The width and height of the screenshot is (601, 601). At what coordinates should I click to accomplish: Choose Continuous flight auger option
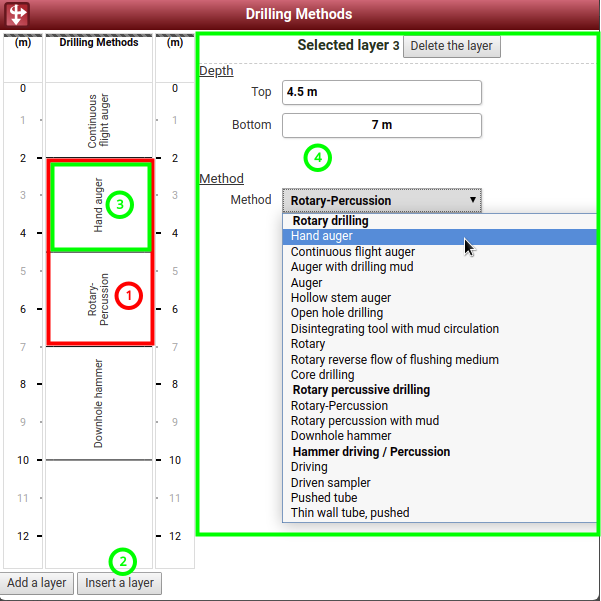click(352, 252)
